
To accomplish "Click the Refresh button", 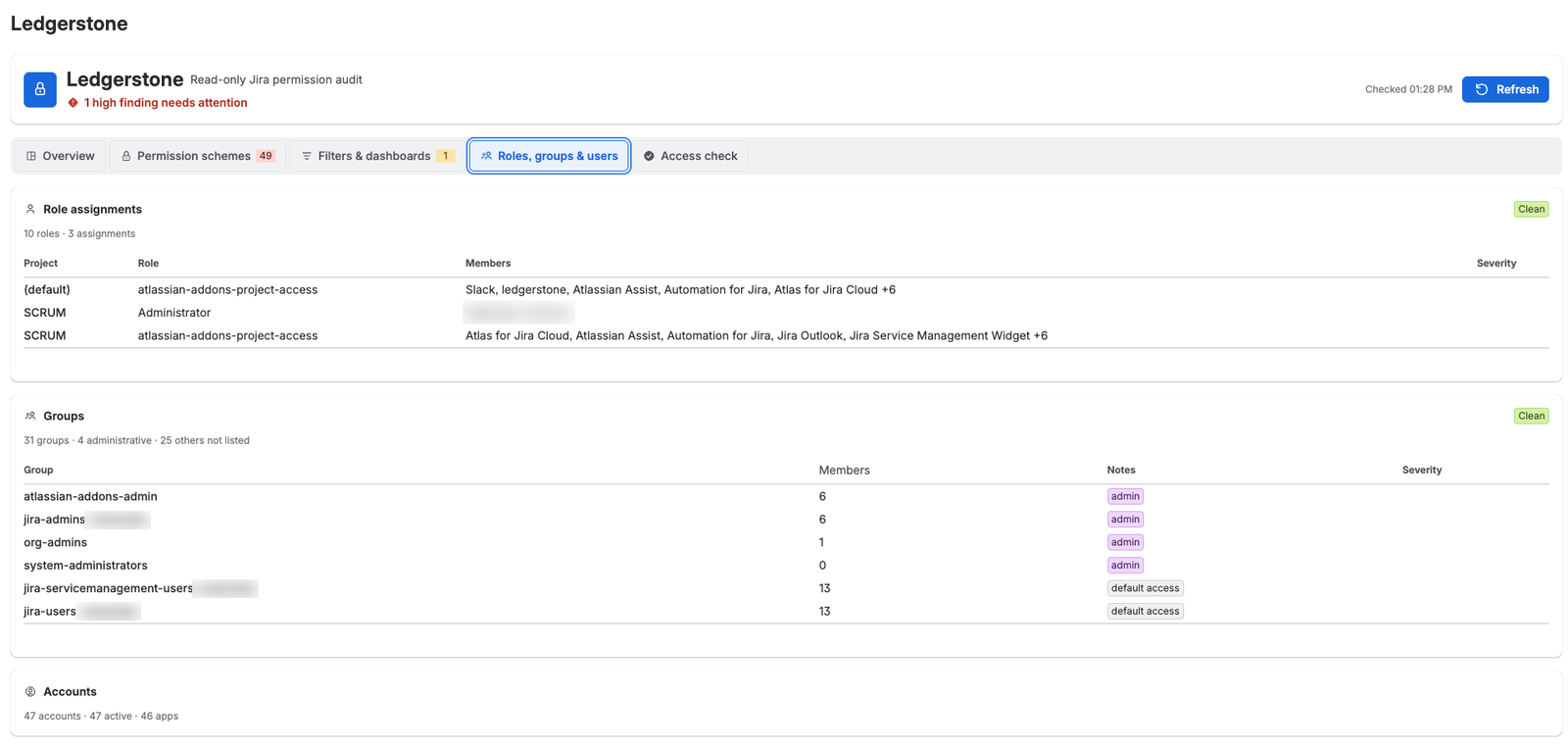I will tap(1505, 89).
